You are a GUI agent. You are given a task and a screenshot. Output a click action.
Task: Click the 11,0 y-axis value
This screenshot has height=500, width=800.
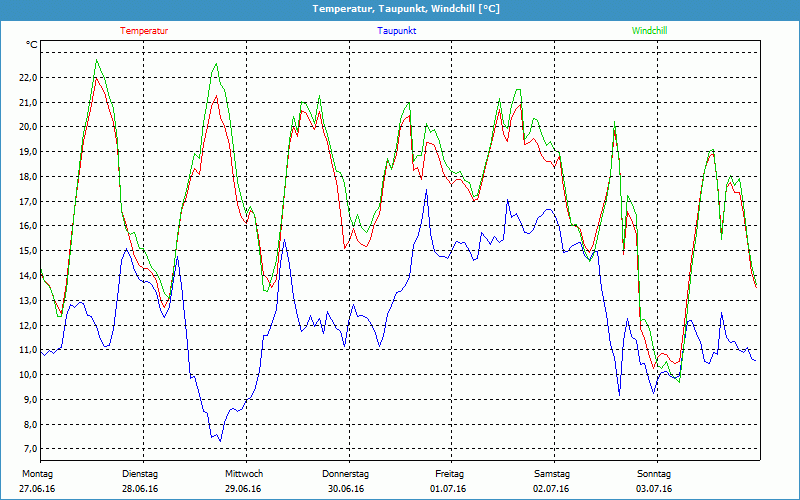click(28, 350)
